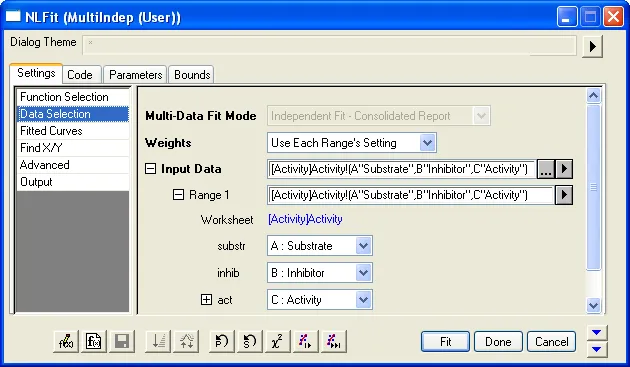Switch to the Bounds tab
This screenshot has width=630, height=367.
192,75
